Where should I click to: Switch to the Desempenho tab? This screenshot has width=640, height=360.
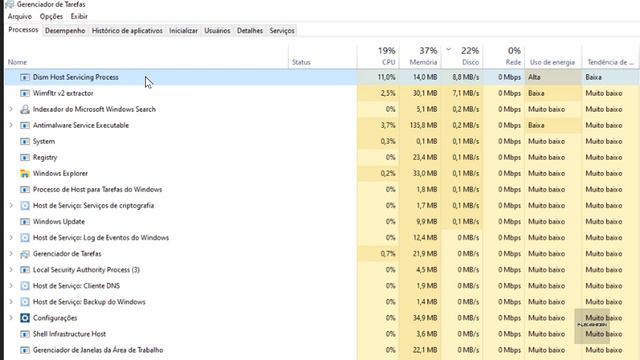(x=65, y=31)
